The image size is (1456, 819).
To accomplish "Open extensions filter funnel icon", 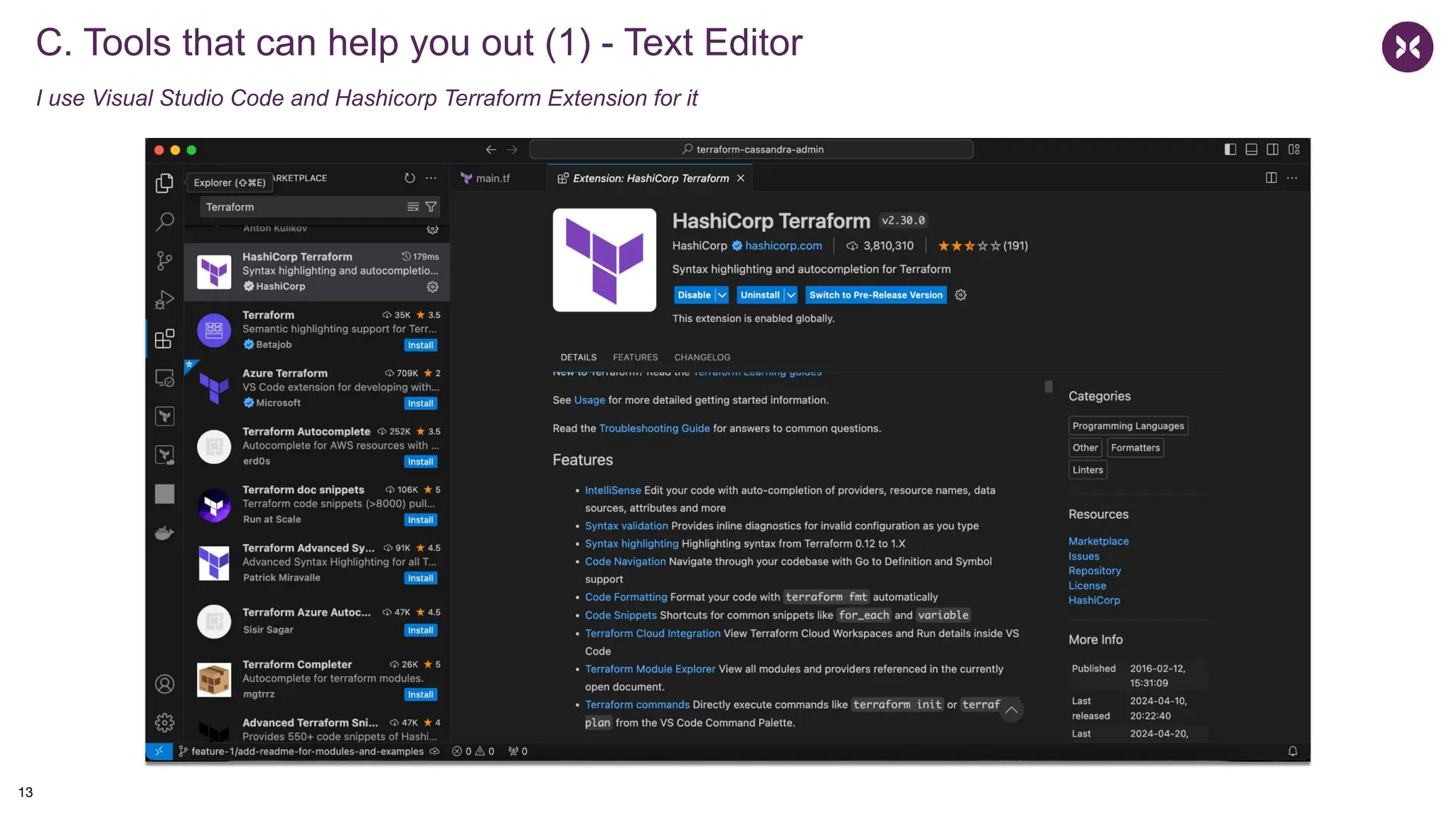I will [x=431, y=207].
